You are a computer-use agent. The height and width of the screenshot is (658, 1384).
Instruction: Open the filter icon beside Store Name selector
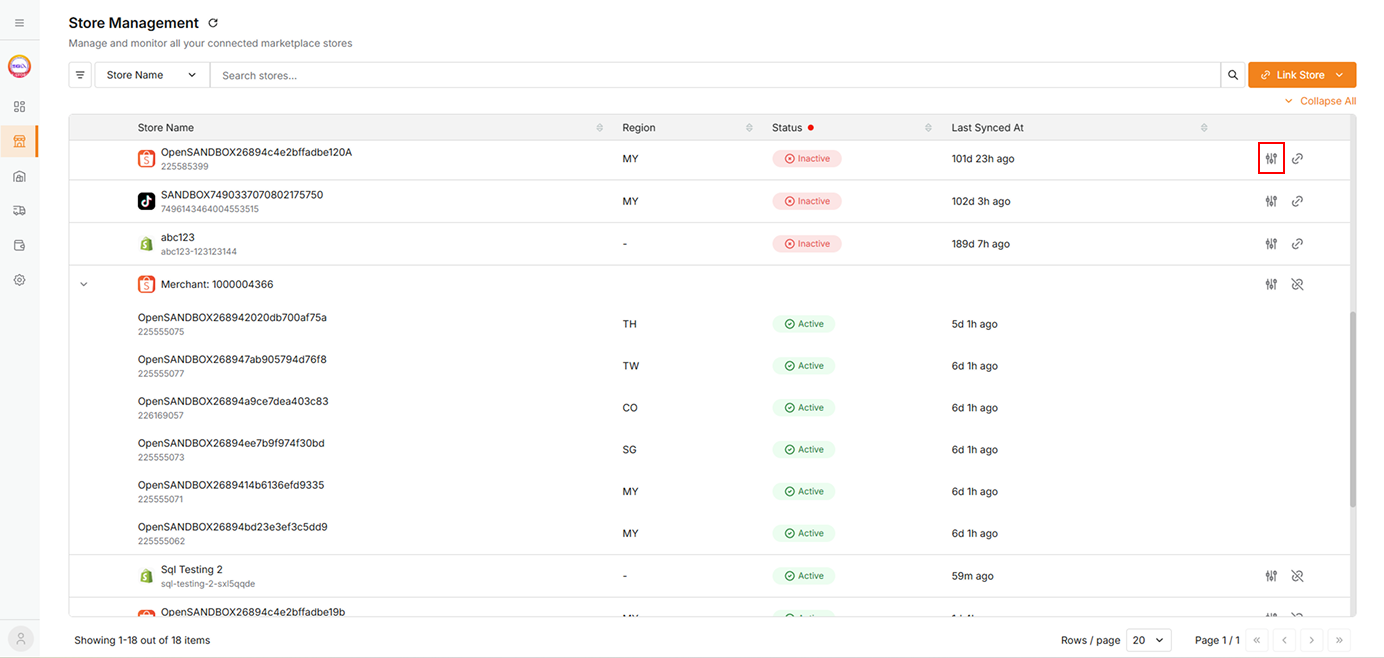coord(80,75)
